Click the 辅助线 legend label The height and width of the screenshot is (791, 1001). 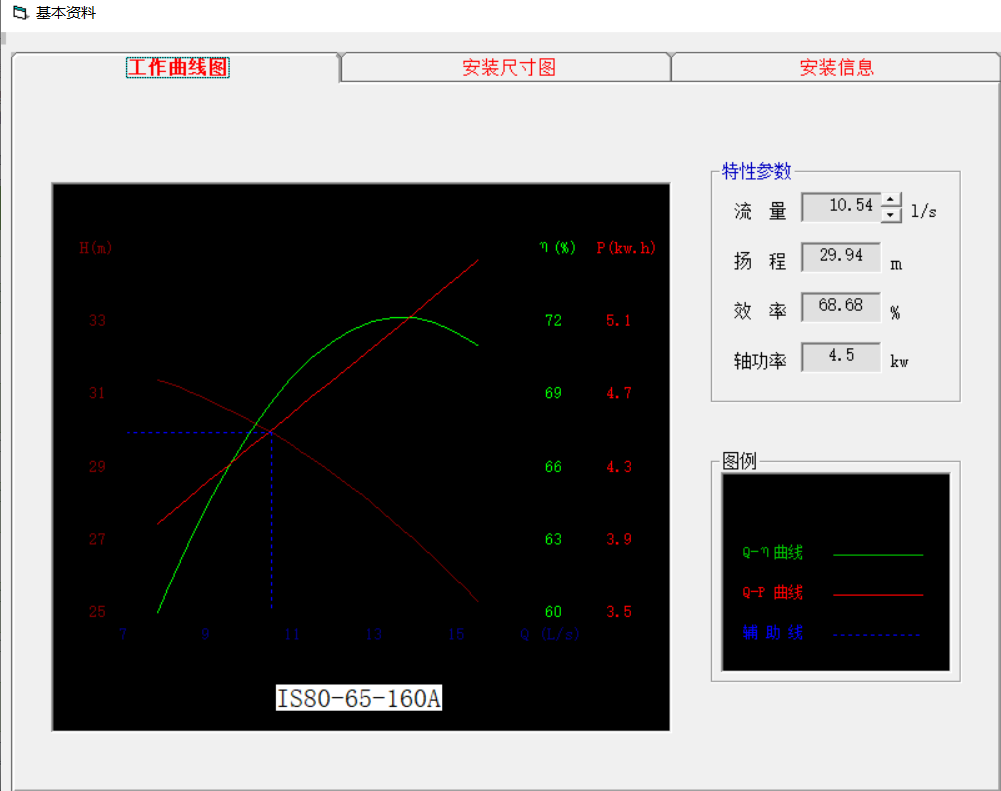point(772,633)
